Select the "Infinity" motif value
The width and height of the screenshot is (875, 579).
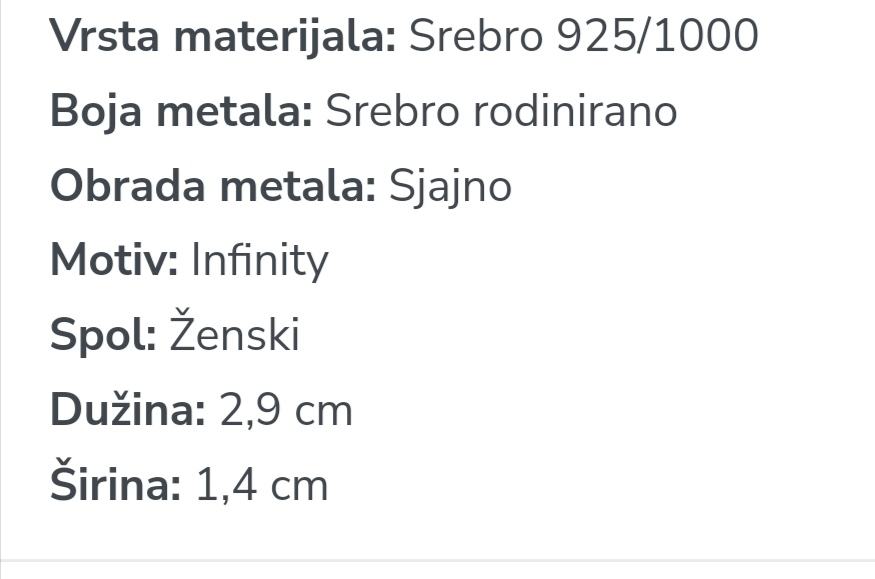tap(259, 261)
